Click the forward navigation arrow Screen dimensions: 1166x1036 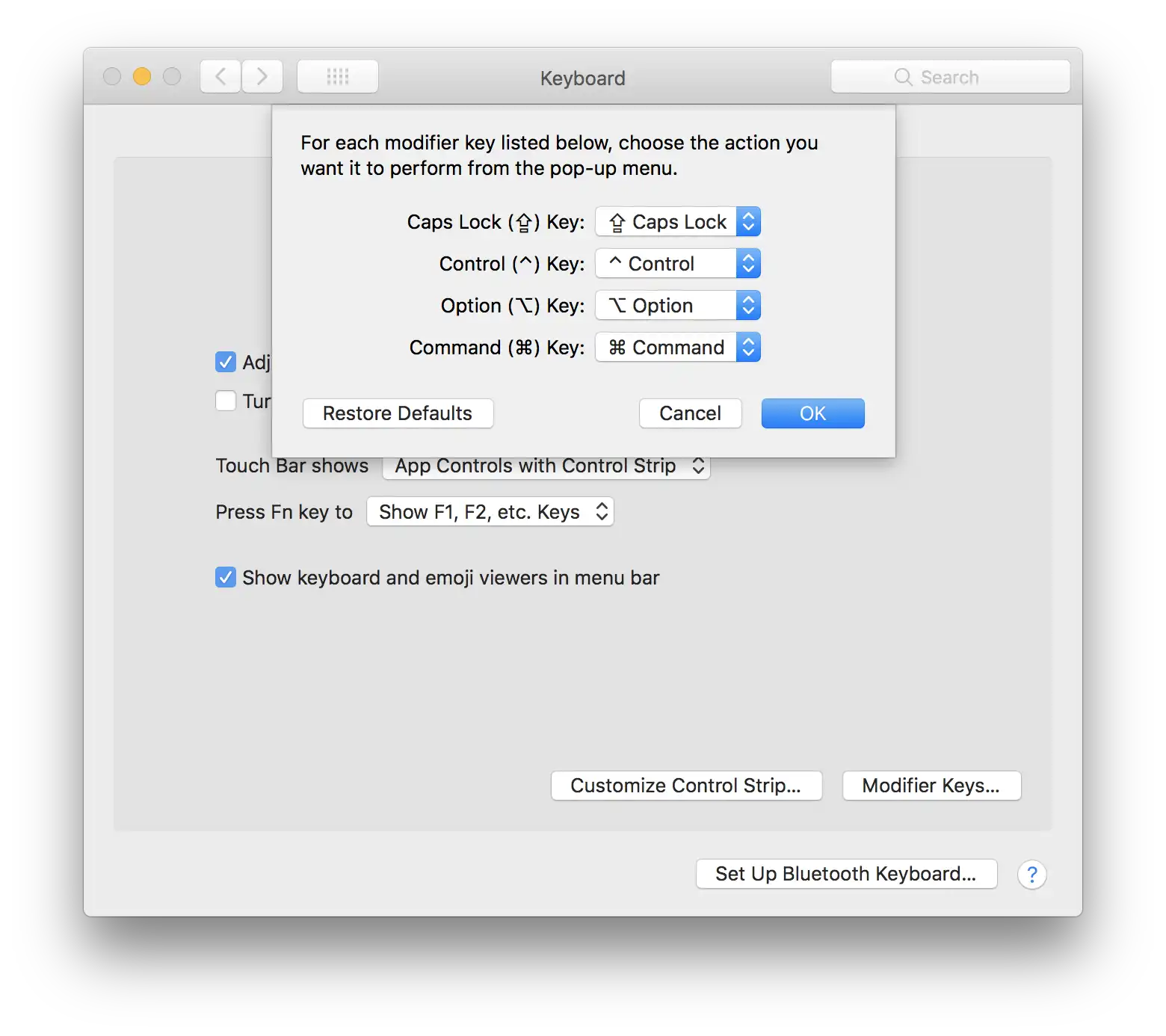[262, 75]
